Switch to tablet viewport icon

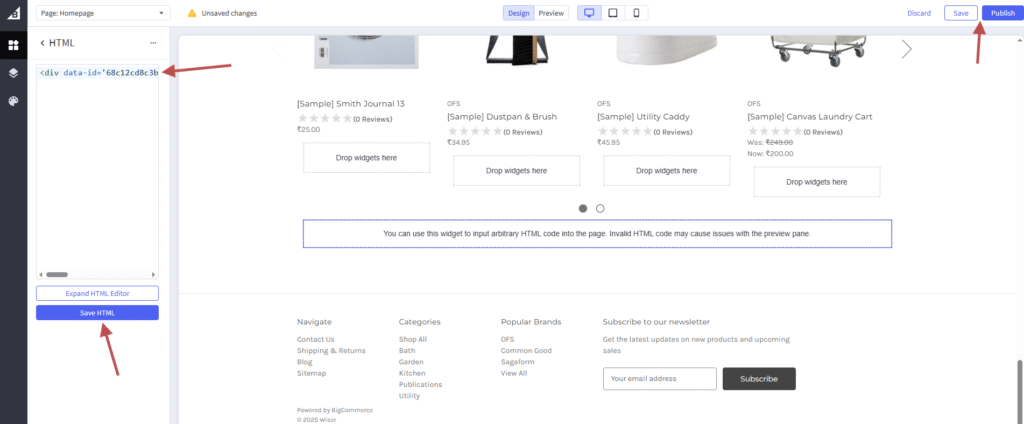click(612, 13)
